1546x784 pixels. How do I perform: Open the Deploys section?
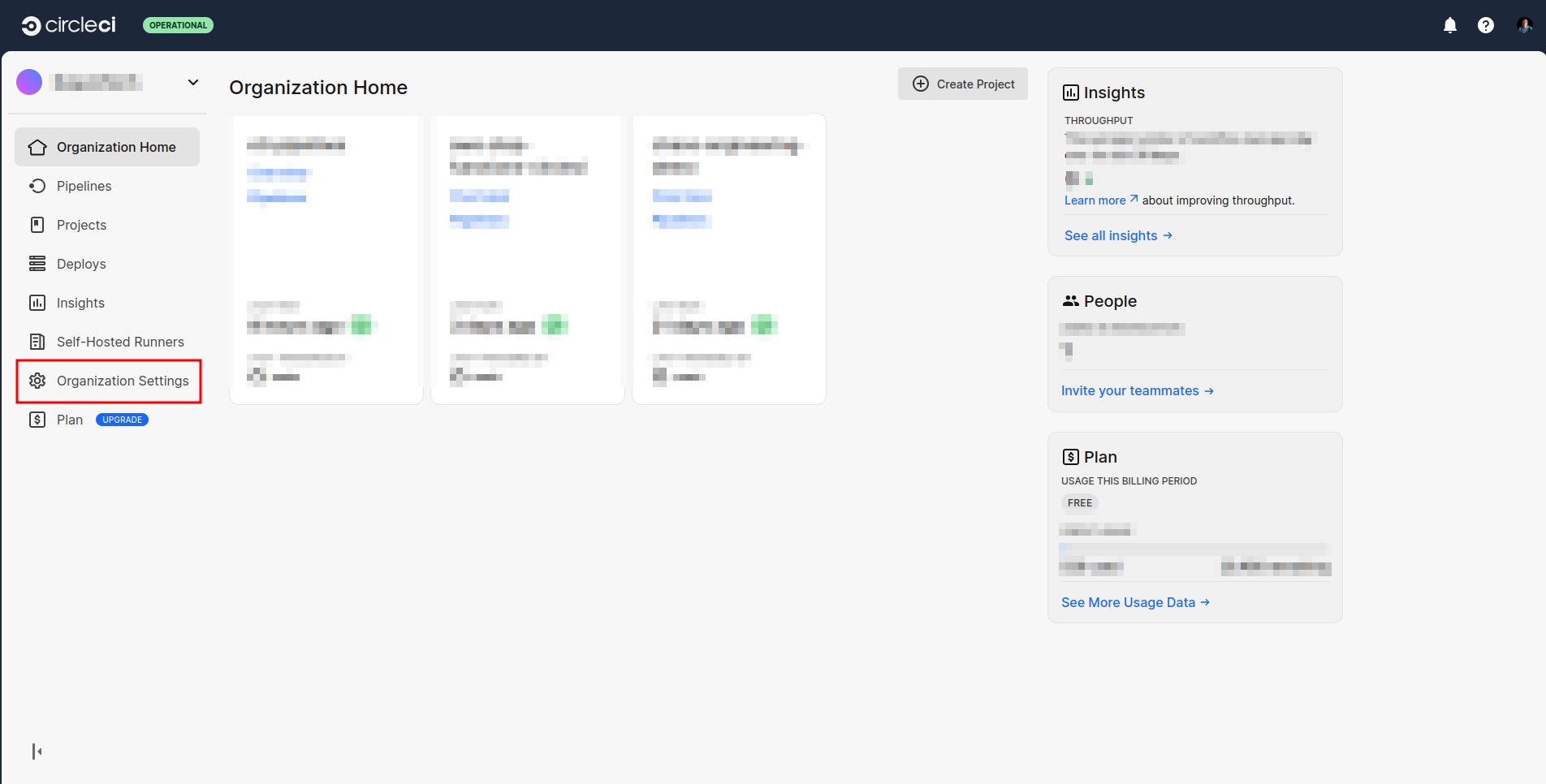coord(80,264)
